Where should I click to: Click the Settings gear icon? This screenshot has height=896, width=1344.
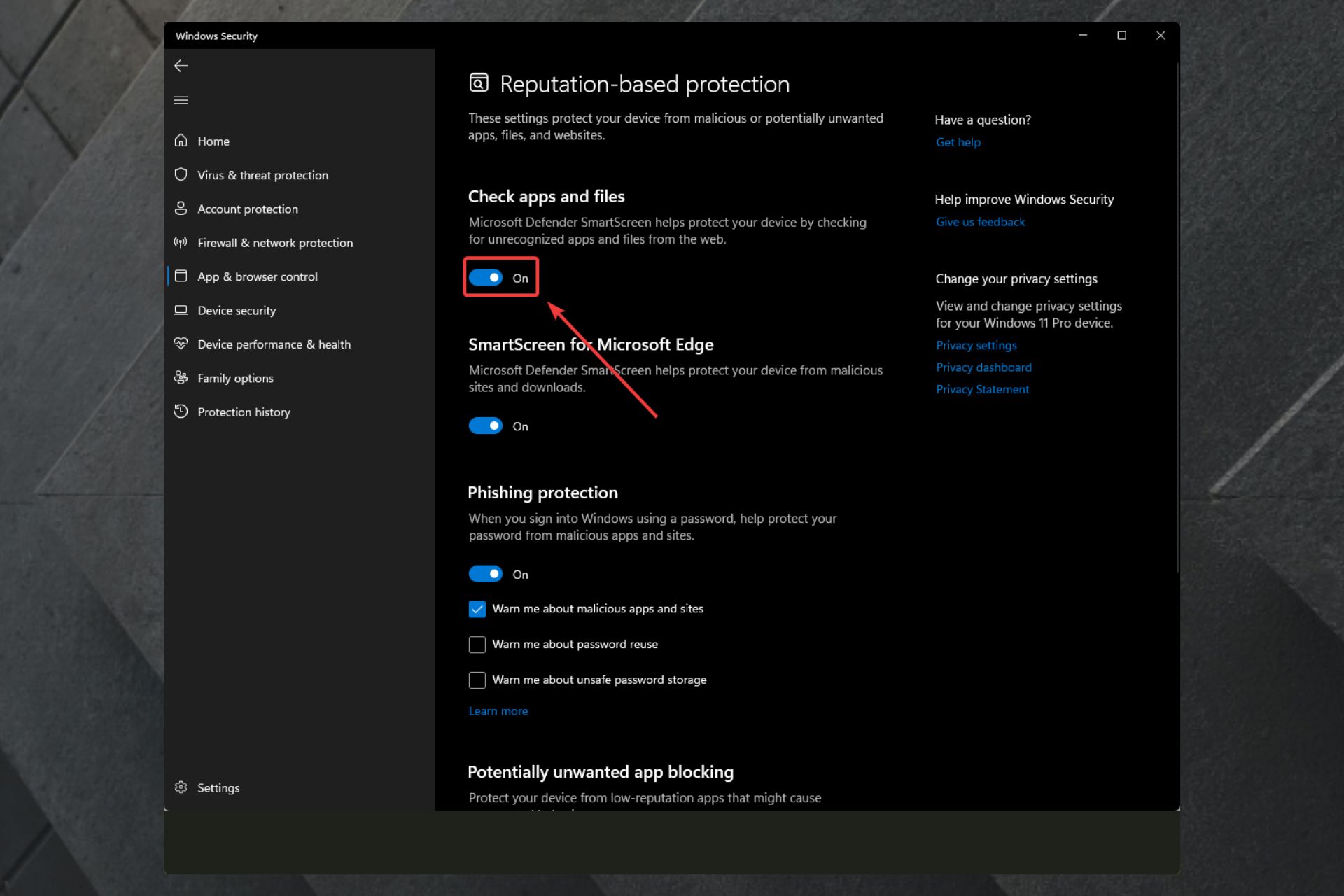181,787
